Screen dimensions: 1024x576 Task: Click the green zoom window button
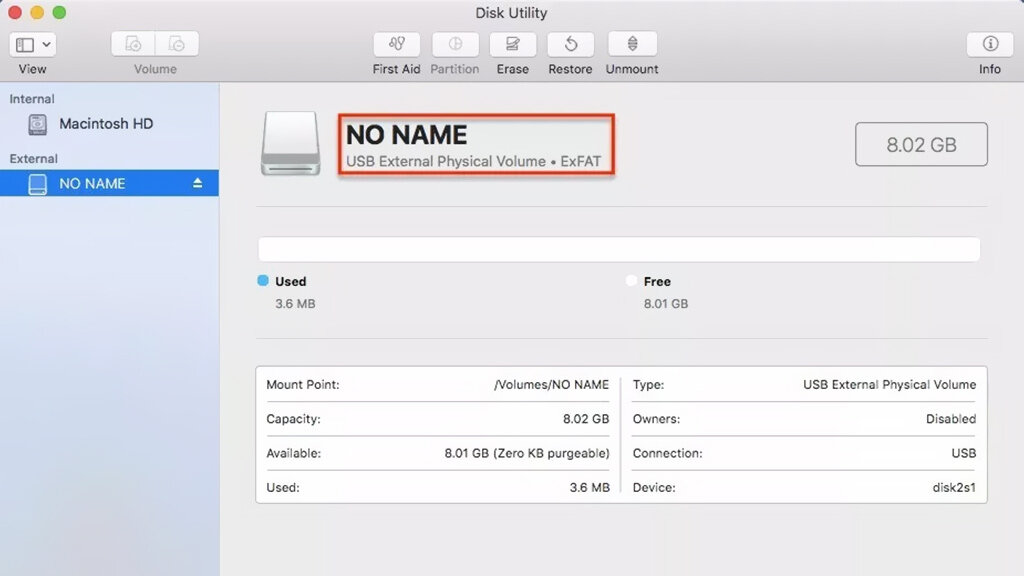[59, 12]
